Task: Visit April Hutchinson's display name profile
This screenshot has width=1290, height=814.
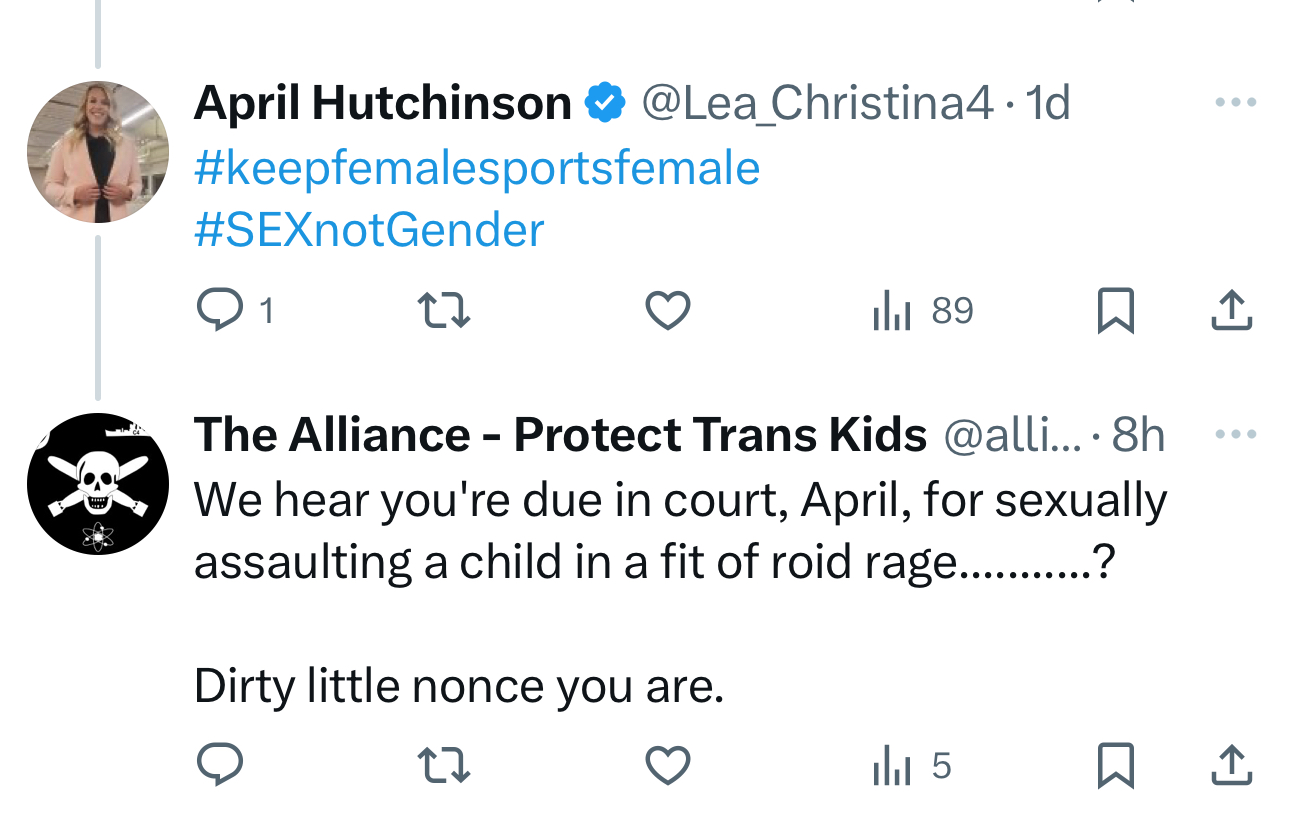Action: pos(383,102)
